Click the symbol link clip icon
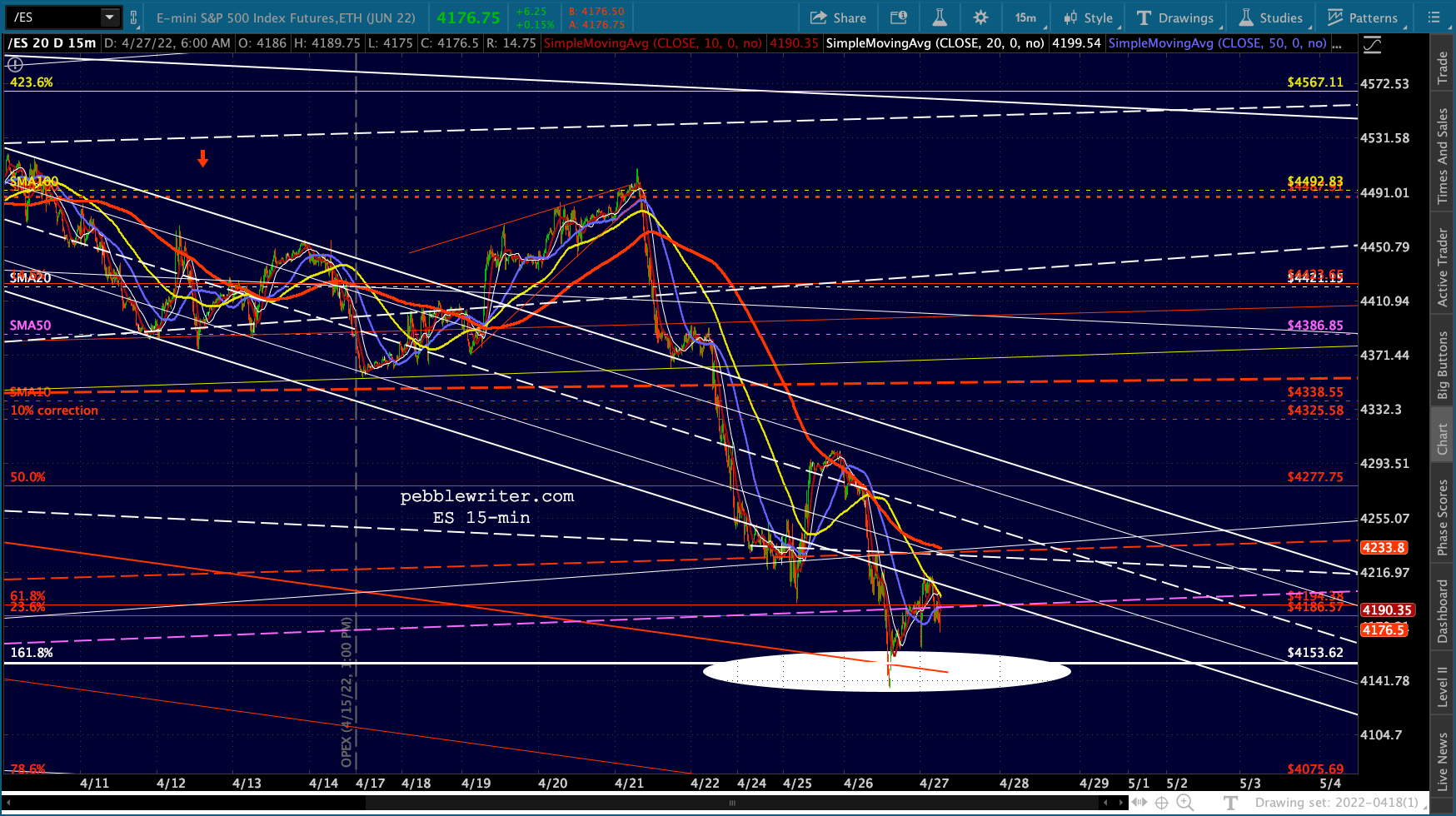Image resolution: width=1456 pixels, height=816 pixels. tap(133, 17)
